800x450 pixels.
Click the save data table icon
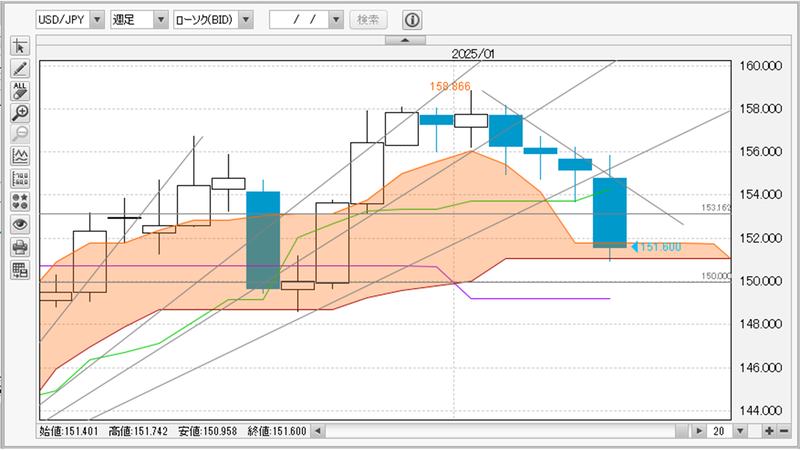coord(20,270)
